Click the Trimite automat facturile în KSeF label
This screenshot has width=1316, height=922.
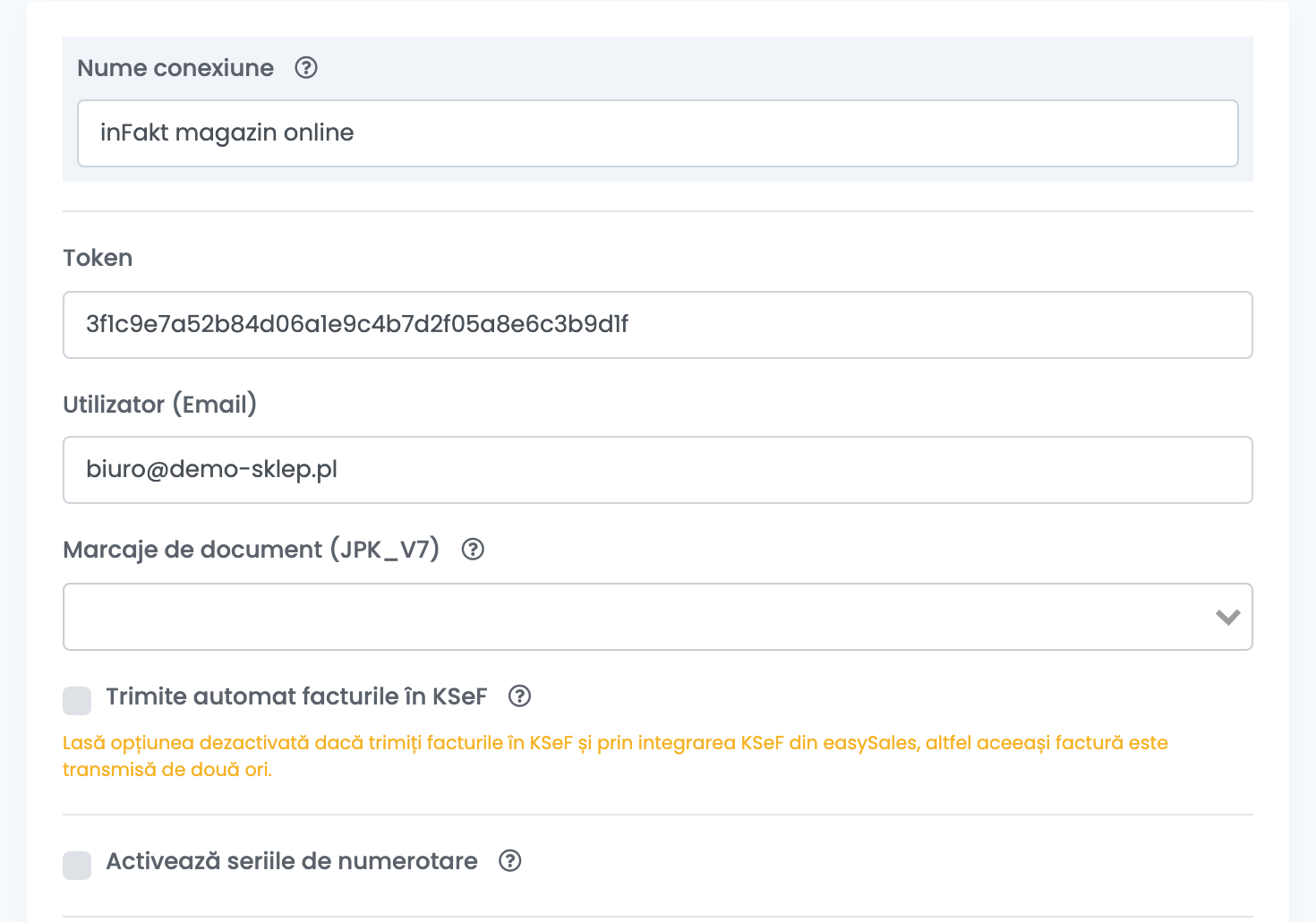coord(296,696)
